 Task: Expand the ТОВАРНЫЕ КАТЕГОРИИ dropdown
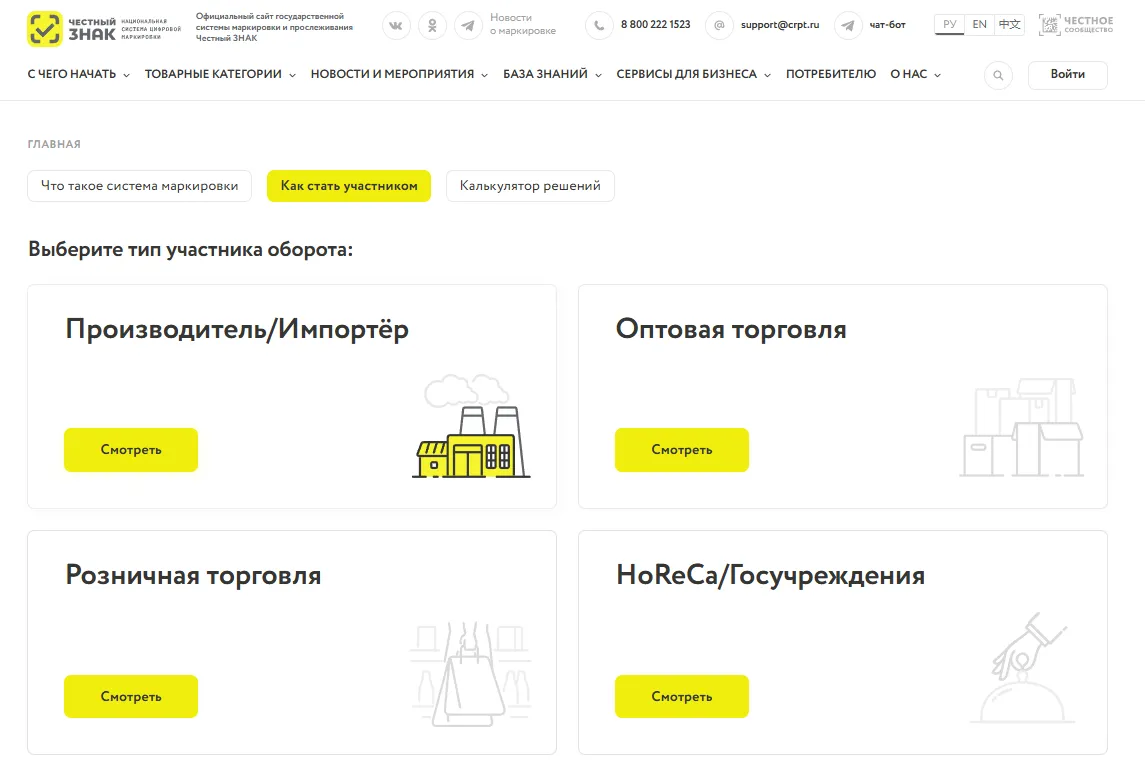tap(220, 75)
